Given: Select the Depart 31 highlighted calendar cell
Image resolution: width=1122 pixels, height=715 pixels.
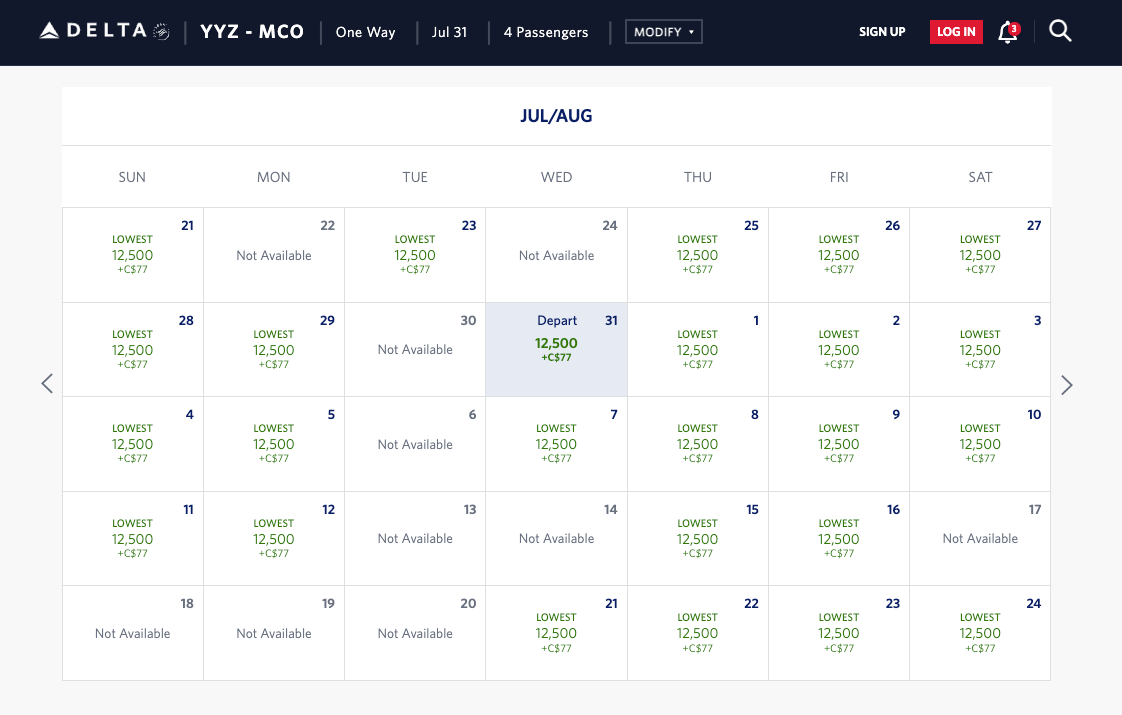Looking at the screenshot, I should click(x=556, y=348).
